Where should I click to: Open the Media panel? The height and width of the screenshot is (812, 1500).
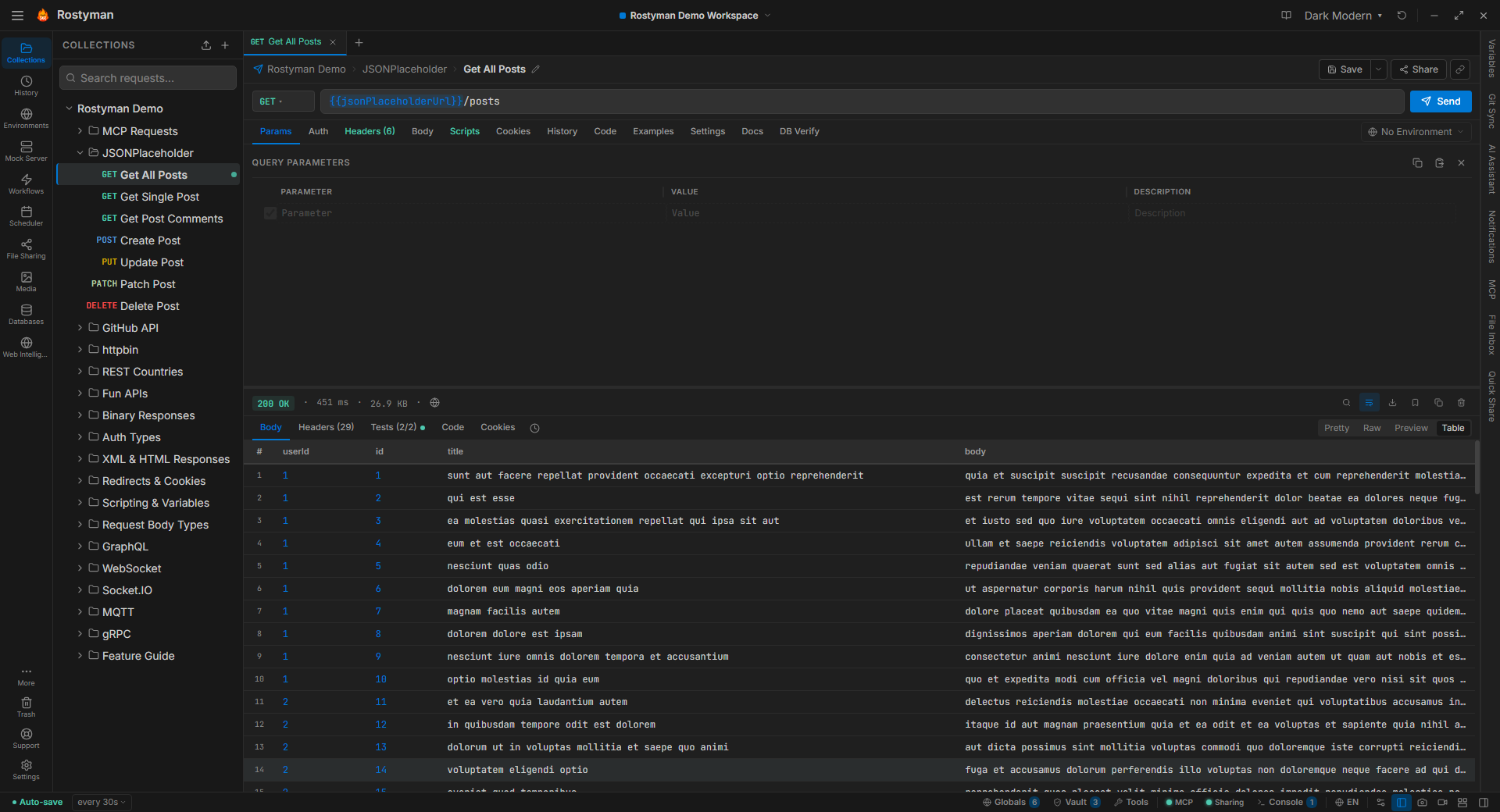coord(26,282)
